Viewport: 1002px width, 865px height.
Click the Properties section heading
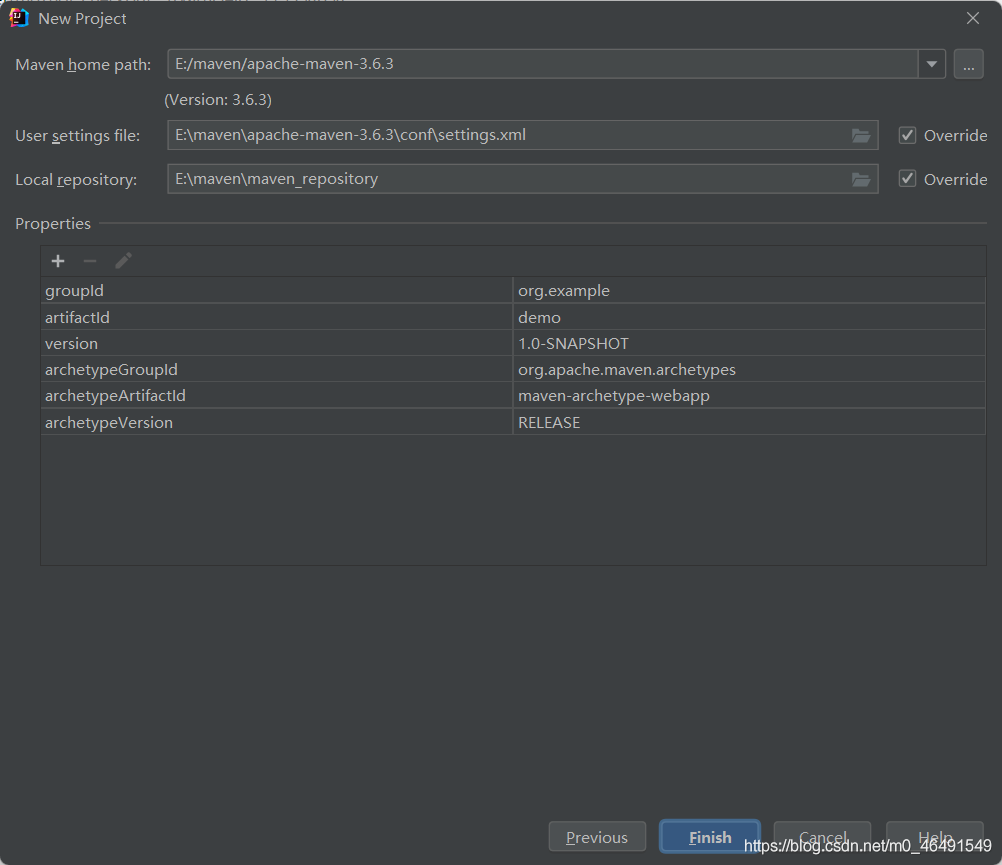[53, 224]
